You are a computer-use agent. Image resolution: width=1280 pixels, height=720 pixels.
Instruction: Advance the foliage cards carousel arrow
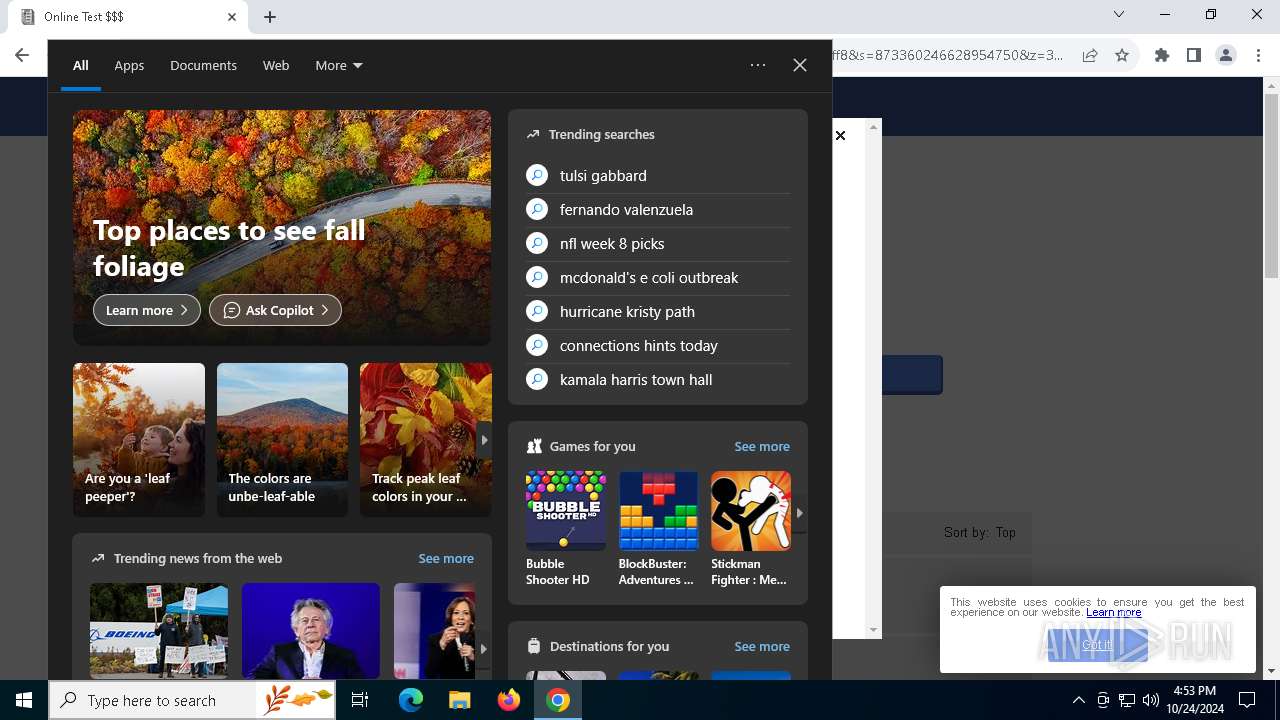tap(484, 440)
